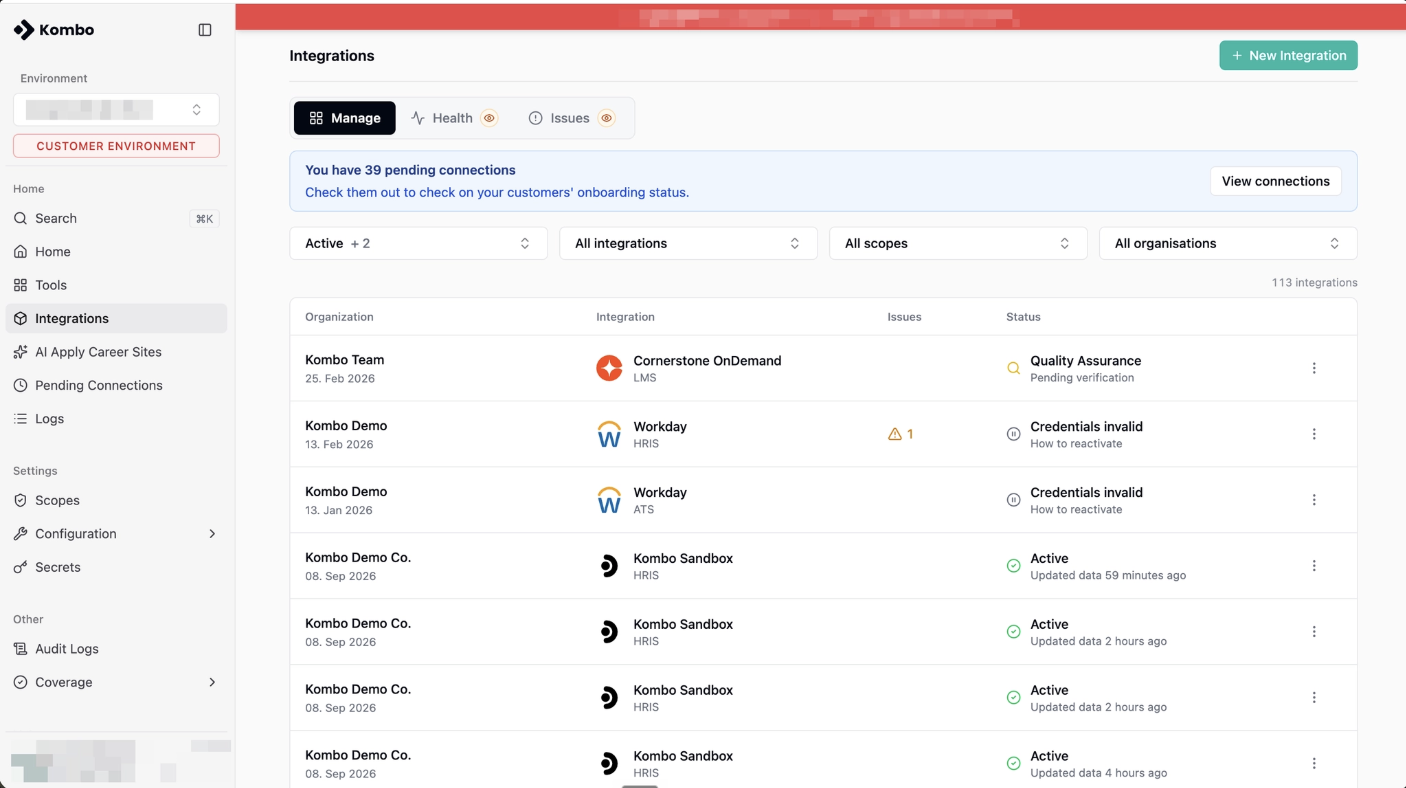The width and height of the screenshot is (1406, 788).
Task: Open the Active +2 status filter
Action: coord(418,243)
